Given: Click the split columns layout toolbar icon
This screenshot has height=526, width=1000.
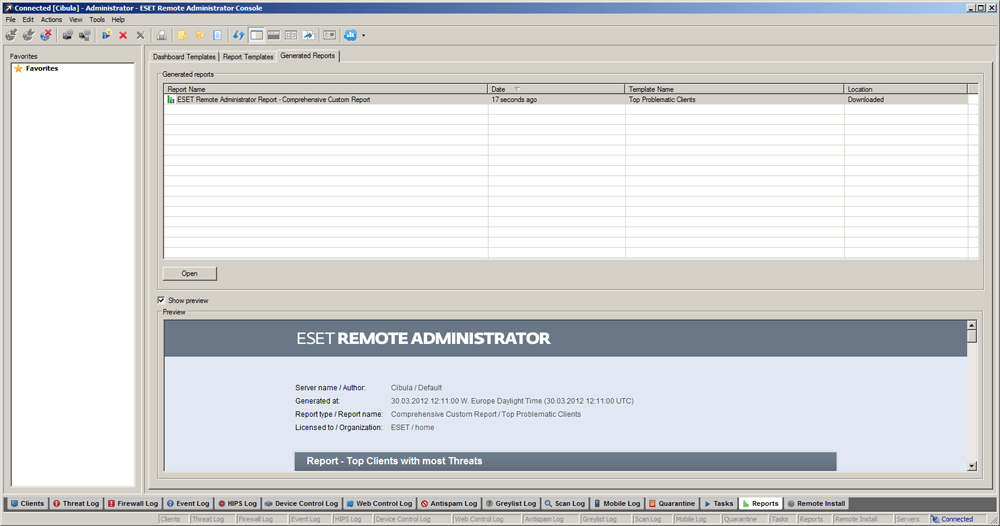Looking at the screenshot, I should [x=291, y=35].
